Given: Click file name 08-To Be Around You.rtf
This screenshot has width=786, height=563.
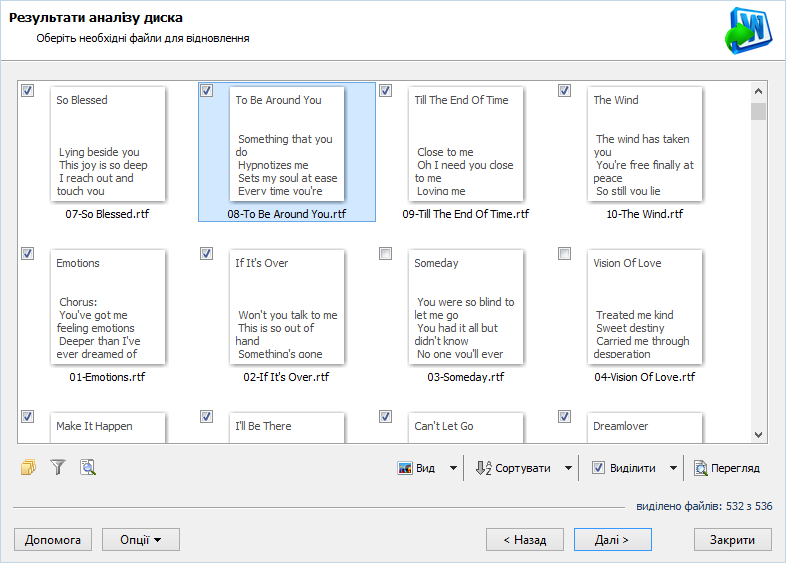Looking at the screenshot, I should coord(287,214).
